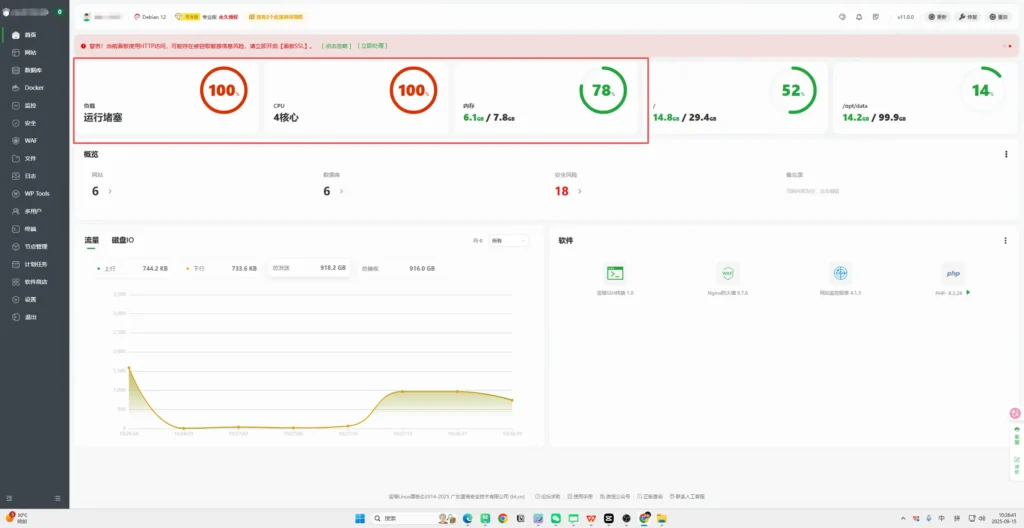1024x528 pixels.
Task: Click the 更新 update button
Action: click(938, 17)
